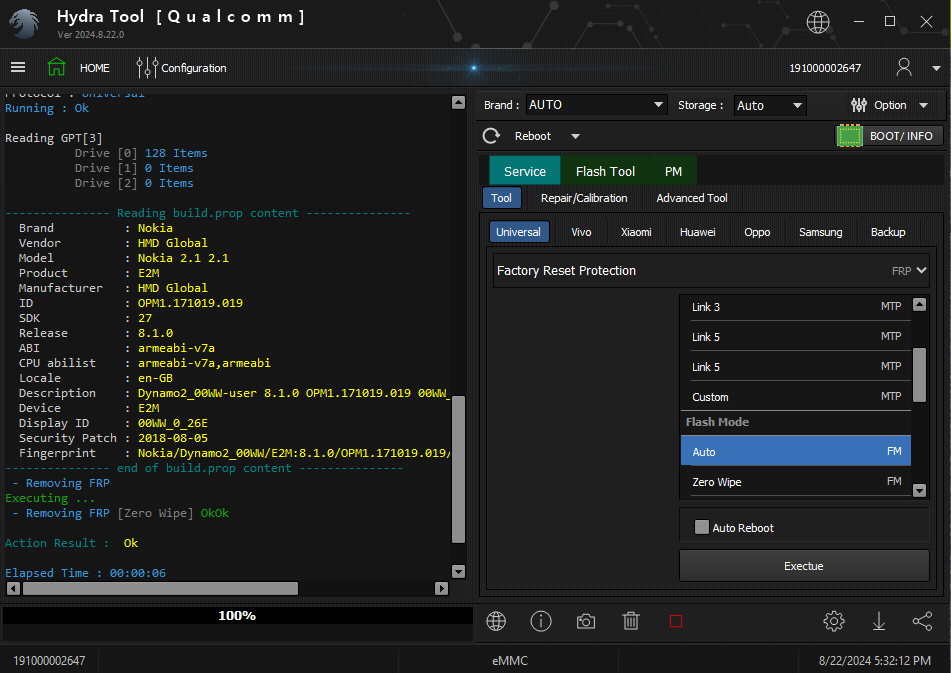
Task: Expand the Brand AUTO dropdown
Action: coord(658,105)
